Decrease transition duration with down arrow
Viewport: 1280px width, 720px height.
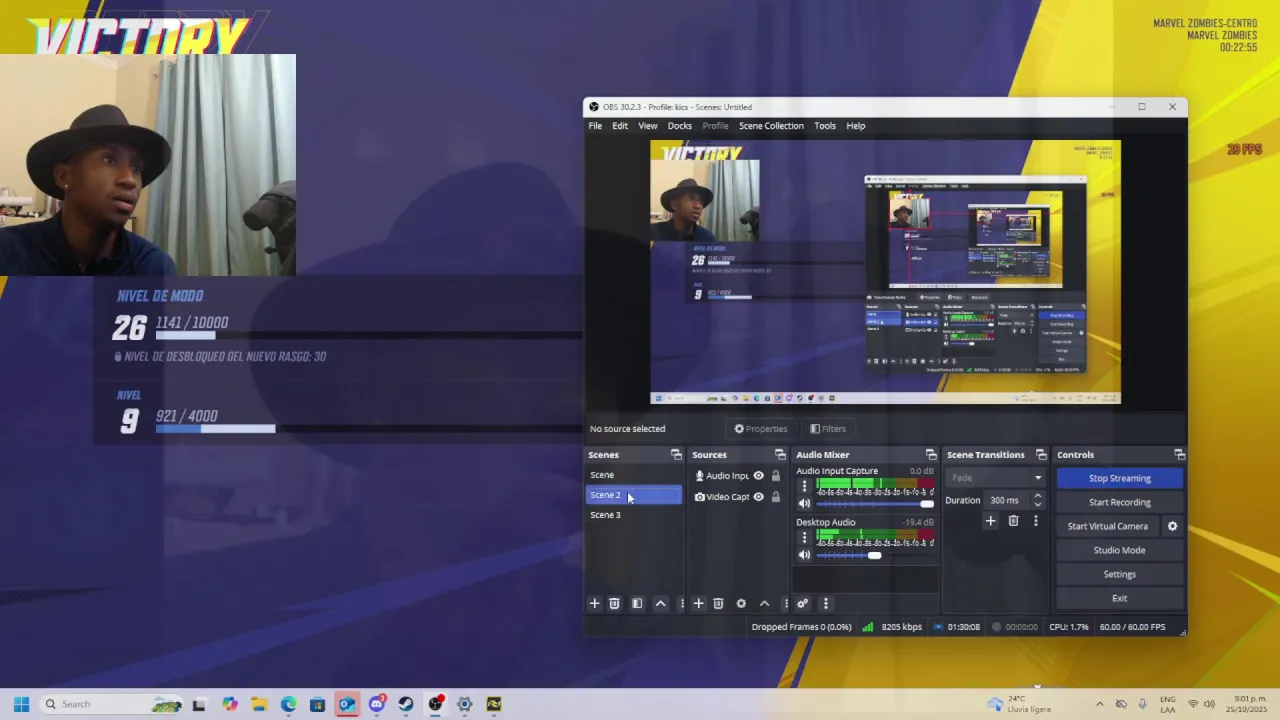point(1037,504)
